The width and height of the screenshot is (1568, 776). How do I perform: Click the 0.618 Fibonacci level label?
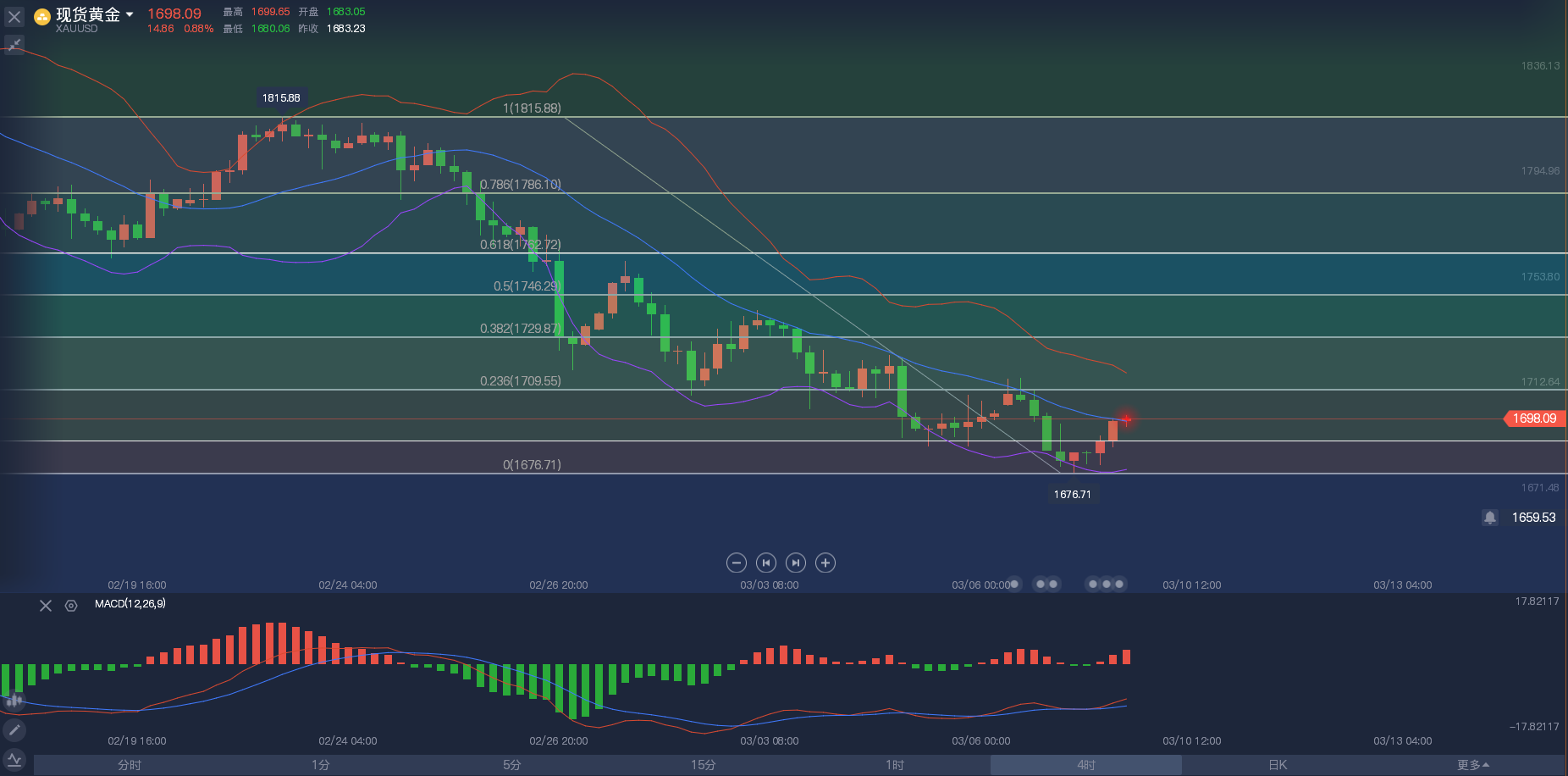tap(520, 245)
